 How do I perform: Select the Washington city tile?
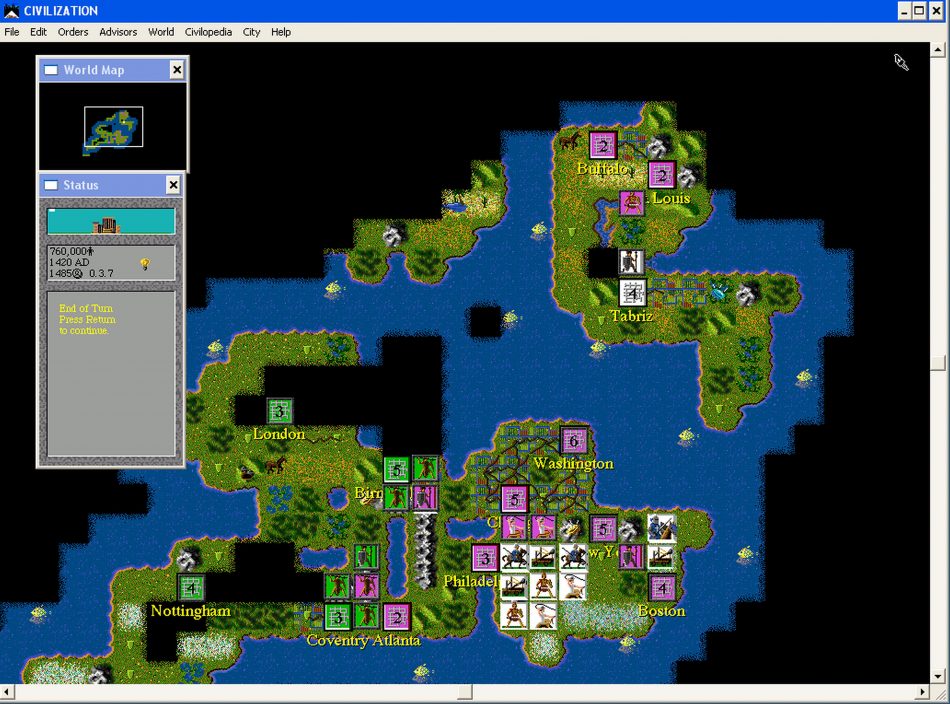pos(574,440)
